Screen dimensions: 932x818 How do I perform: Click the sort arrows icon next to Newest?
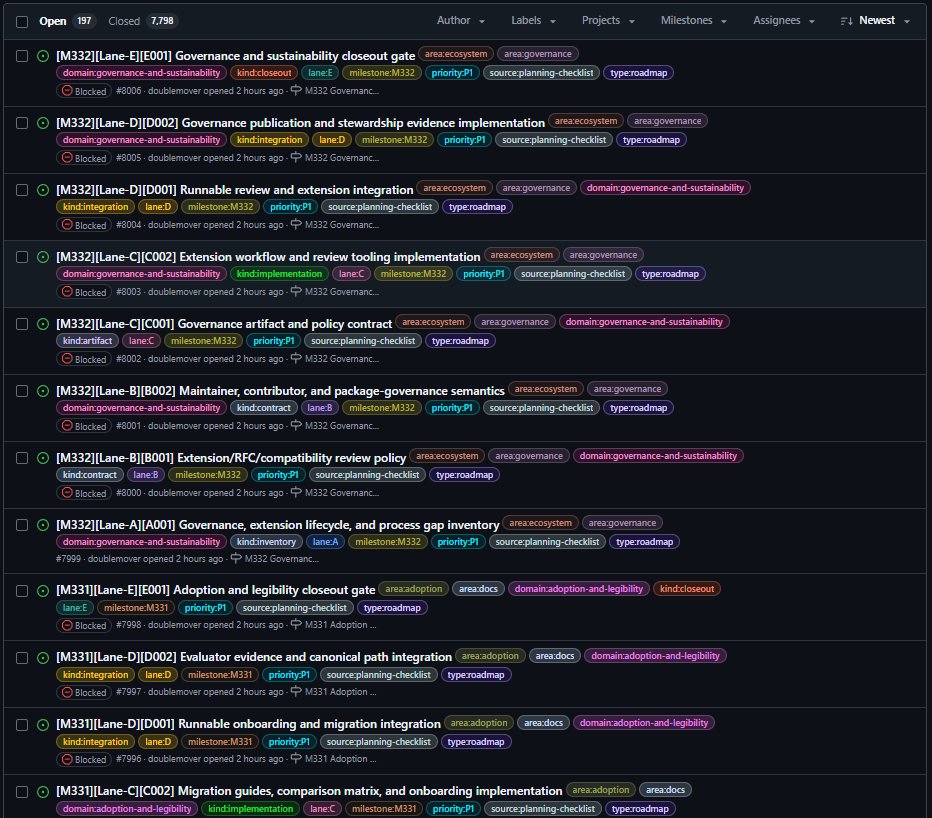click(846, 21)
